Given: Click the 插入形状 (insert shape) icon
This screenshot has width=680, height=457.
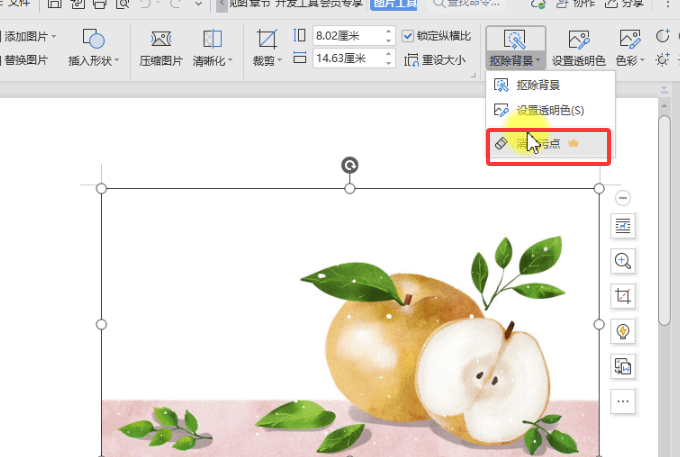Looking at the screenshot, I should tap(94, 40).
